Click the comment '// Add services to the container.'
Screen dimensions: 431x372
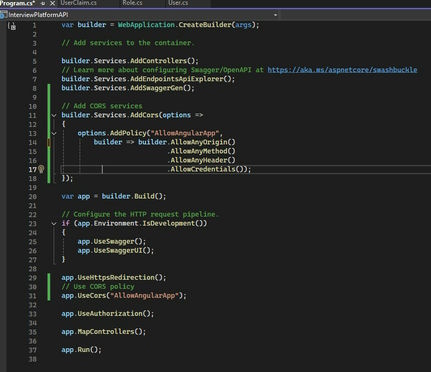[x=127, y=43]
